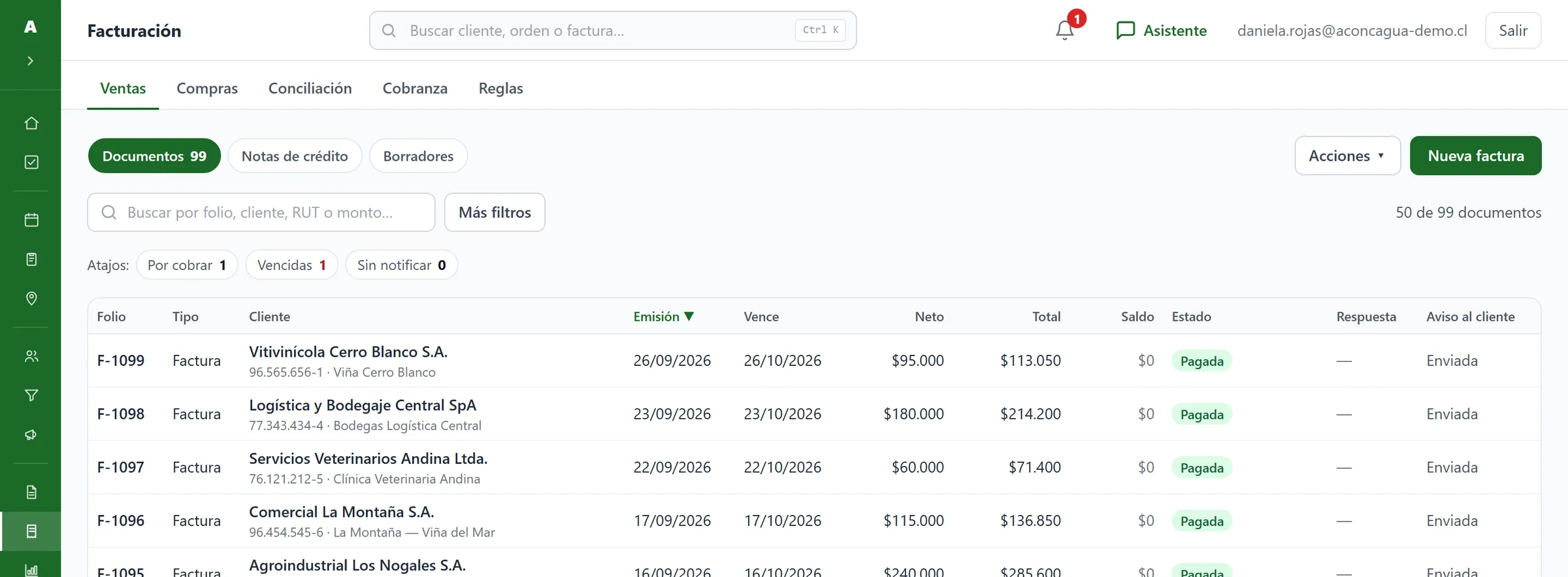Click the Salir button

click(x=1513, y=31)
